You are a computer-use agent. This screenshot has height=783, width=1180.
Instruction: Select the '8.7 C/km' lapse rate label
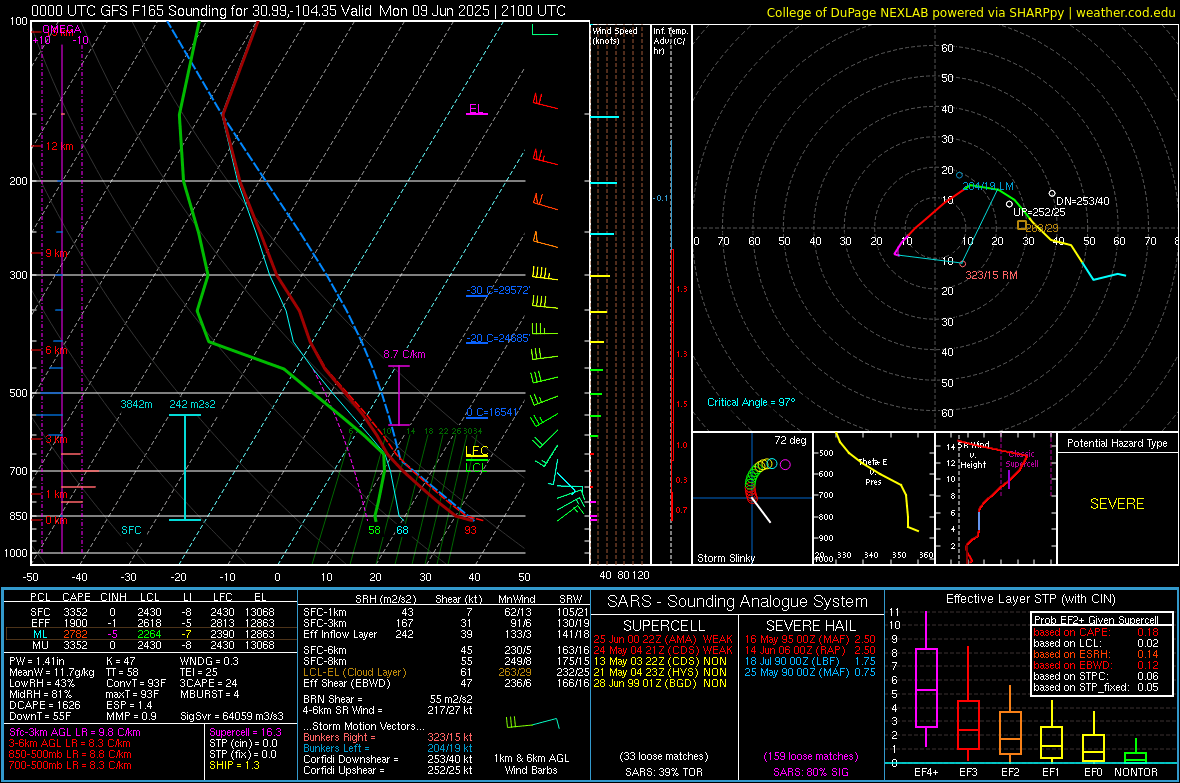click(x=404, y=354)
